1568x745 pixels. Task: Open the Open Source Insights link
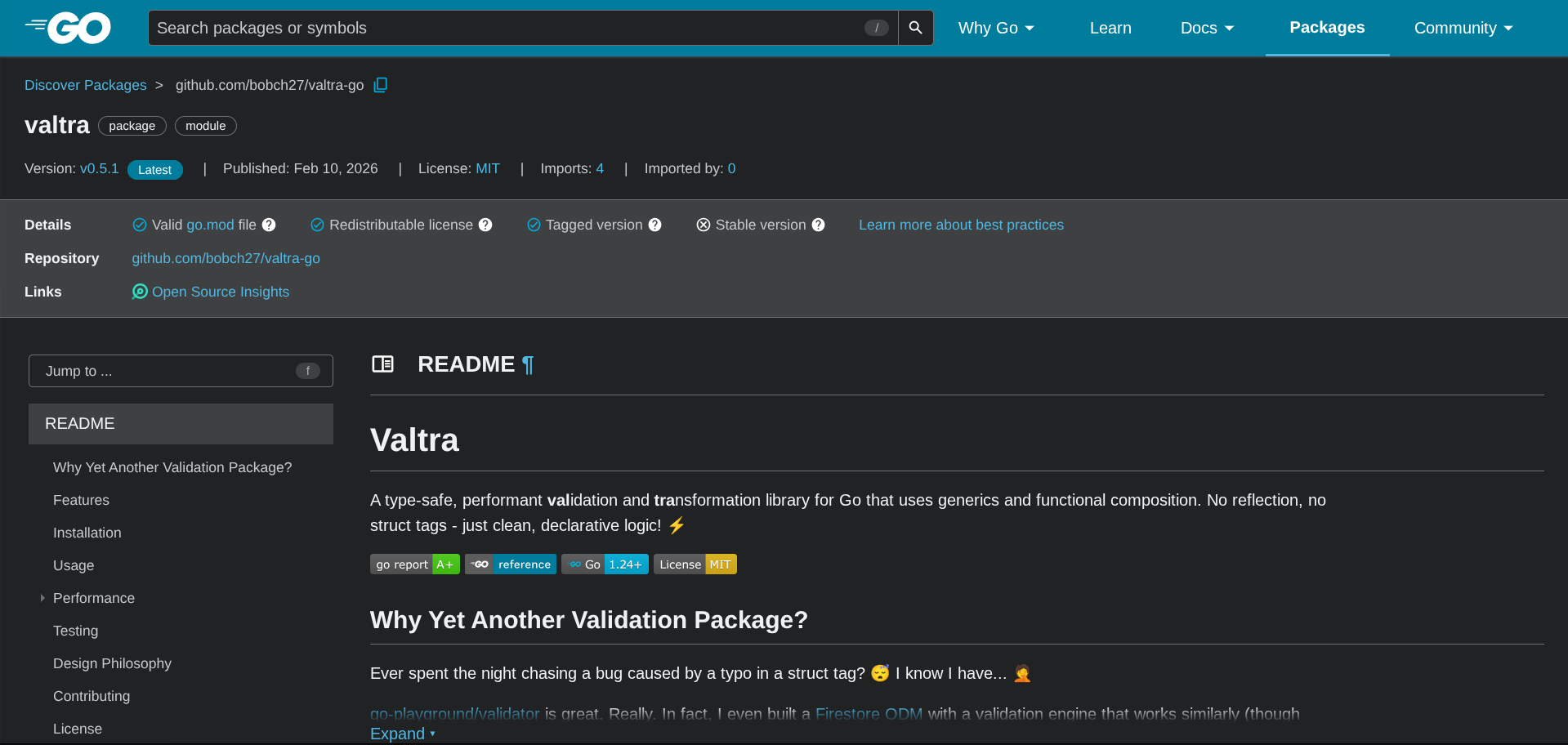point(220,292)
